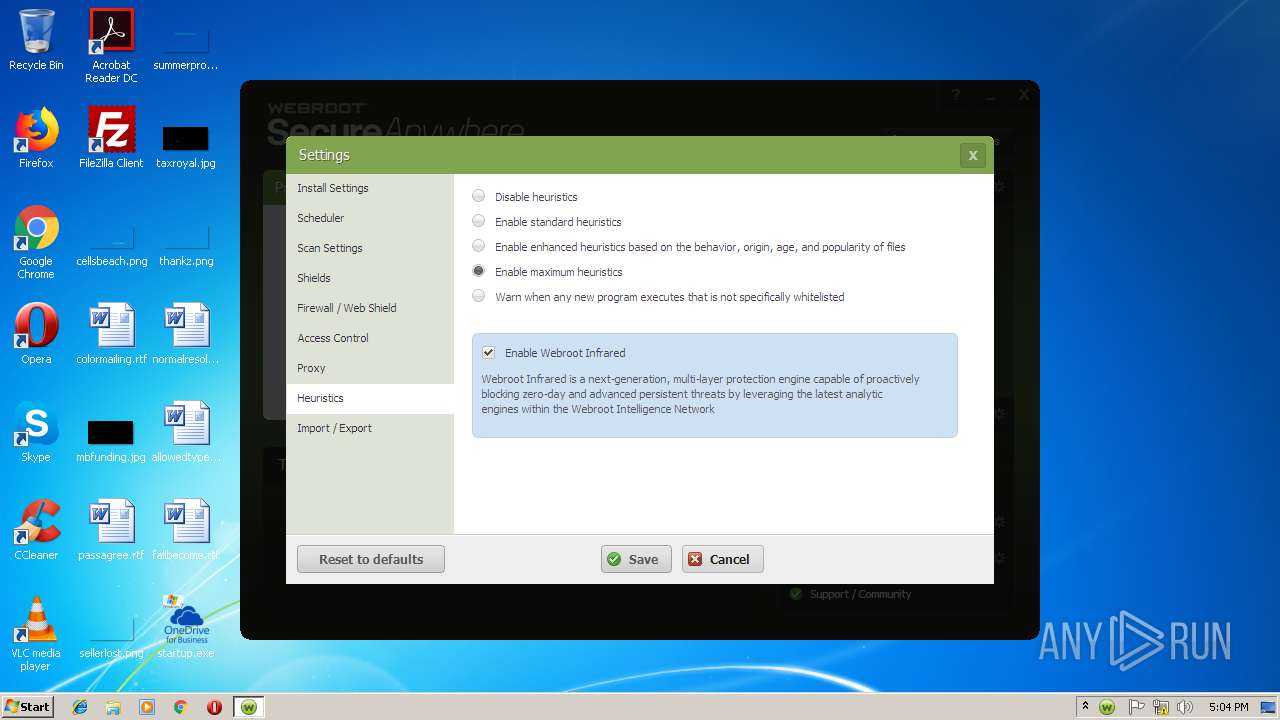Select cellsbeach.png desktop file

coord(111,247)
